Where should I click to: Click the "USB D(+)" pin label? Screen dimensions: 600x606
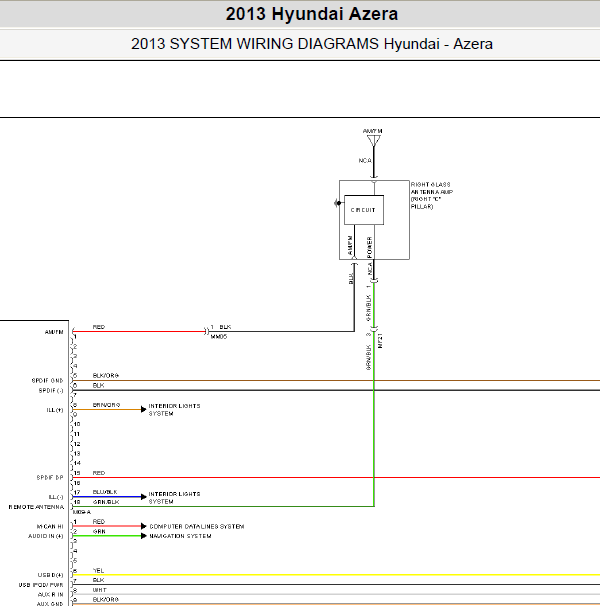tap(50, 575)
